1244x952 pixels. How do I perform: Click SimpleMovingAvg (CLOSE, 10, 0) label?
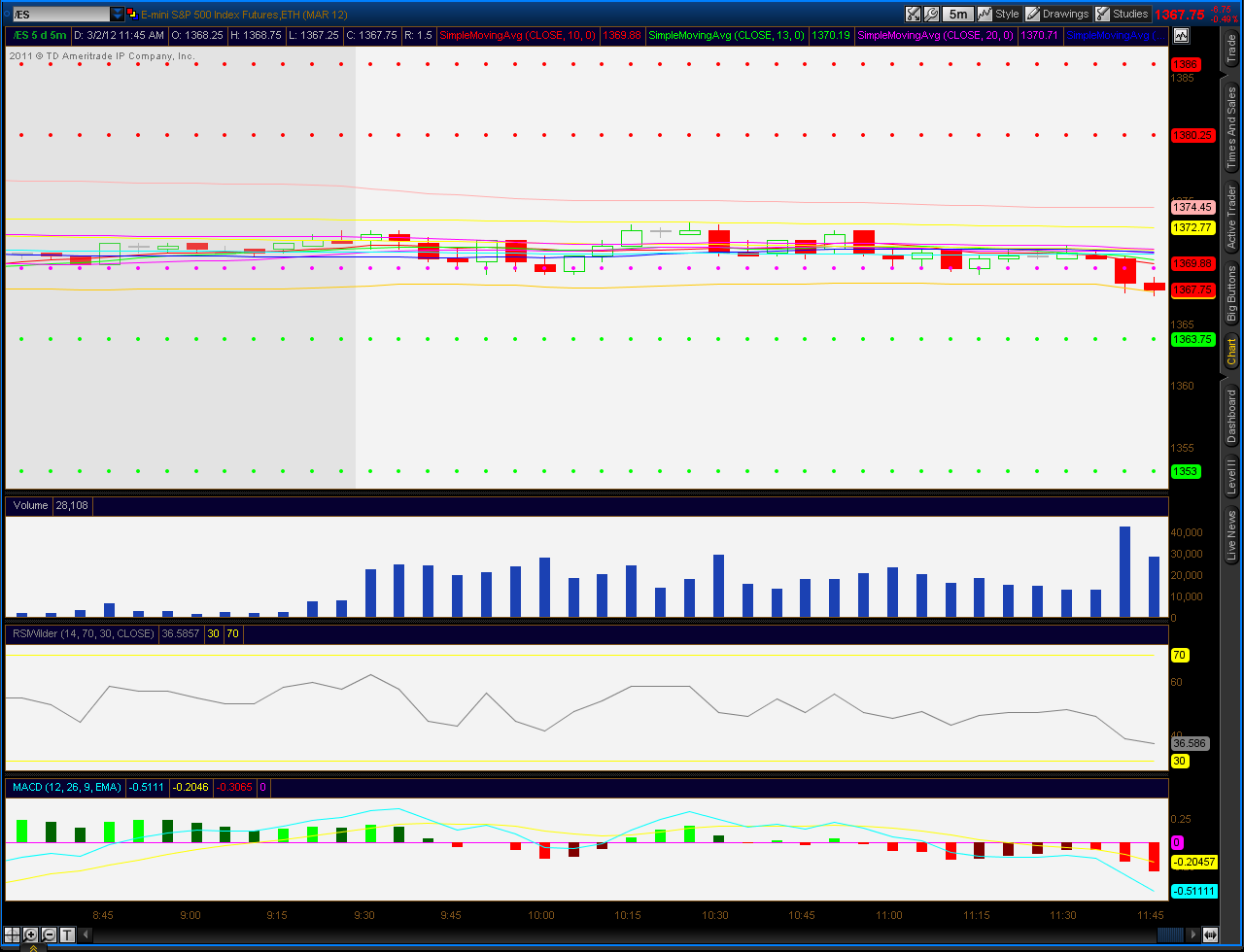click(x=517, y=35)
